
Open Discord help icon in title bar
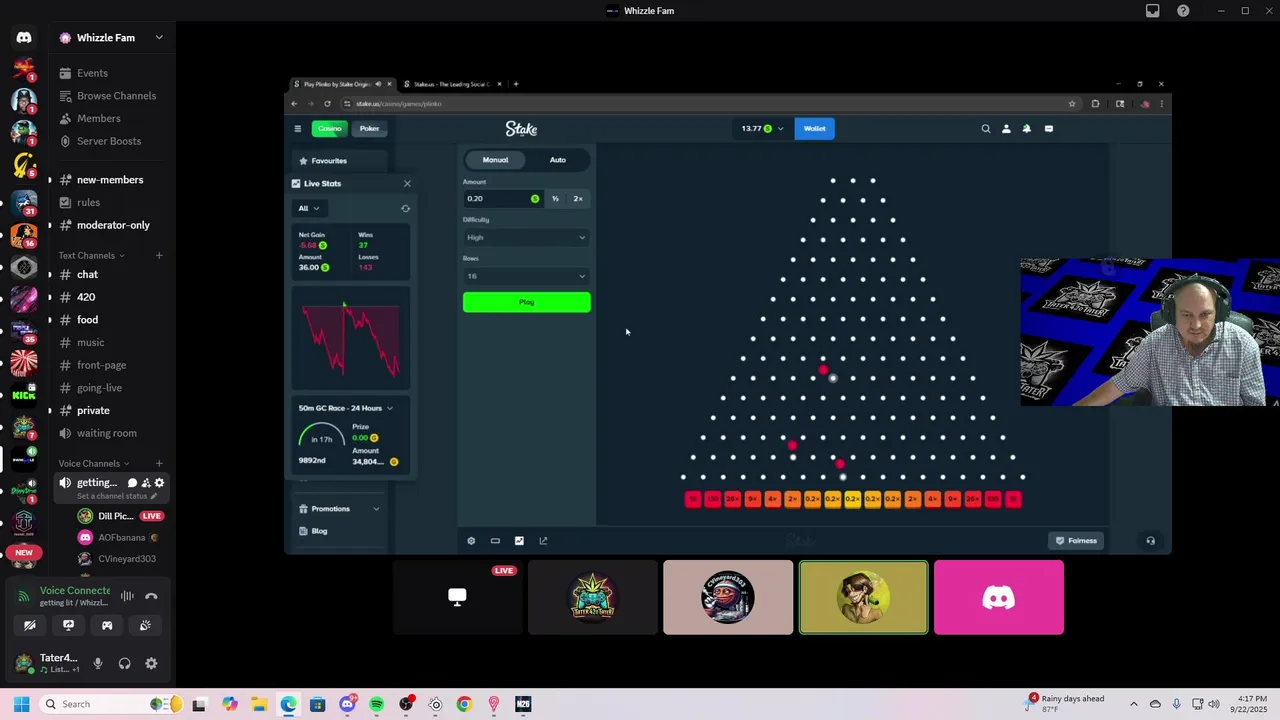tap(1184, 11)
